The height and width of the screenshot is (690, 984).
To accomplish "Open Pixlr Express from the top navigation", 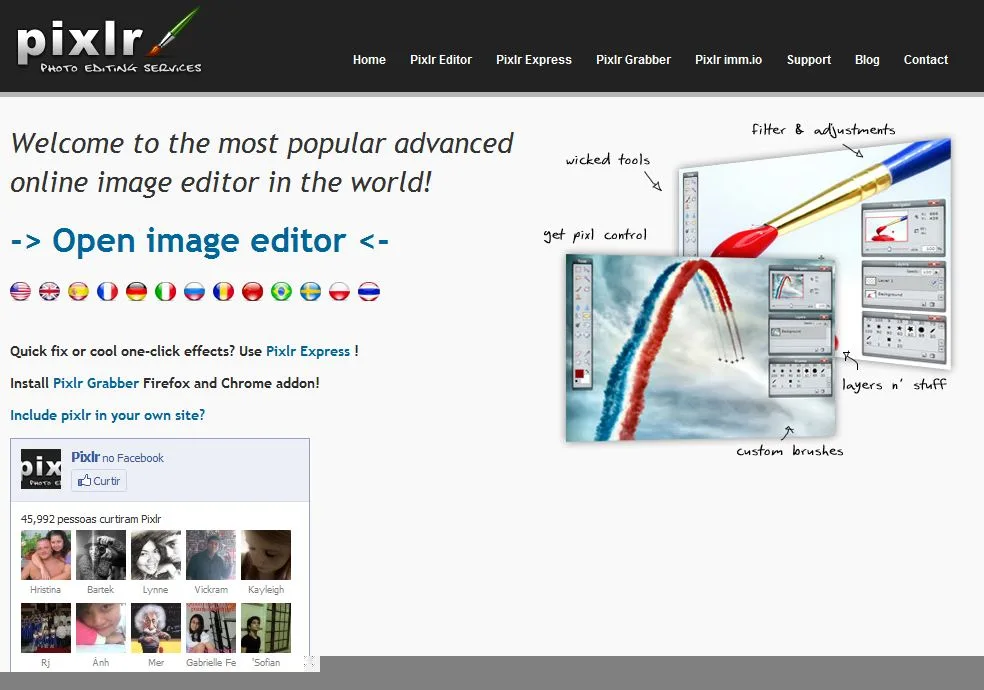I will click(x=533, y=60).
